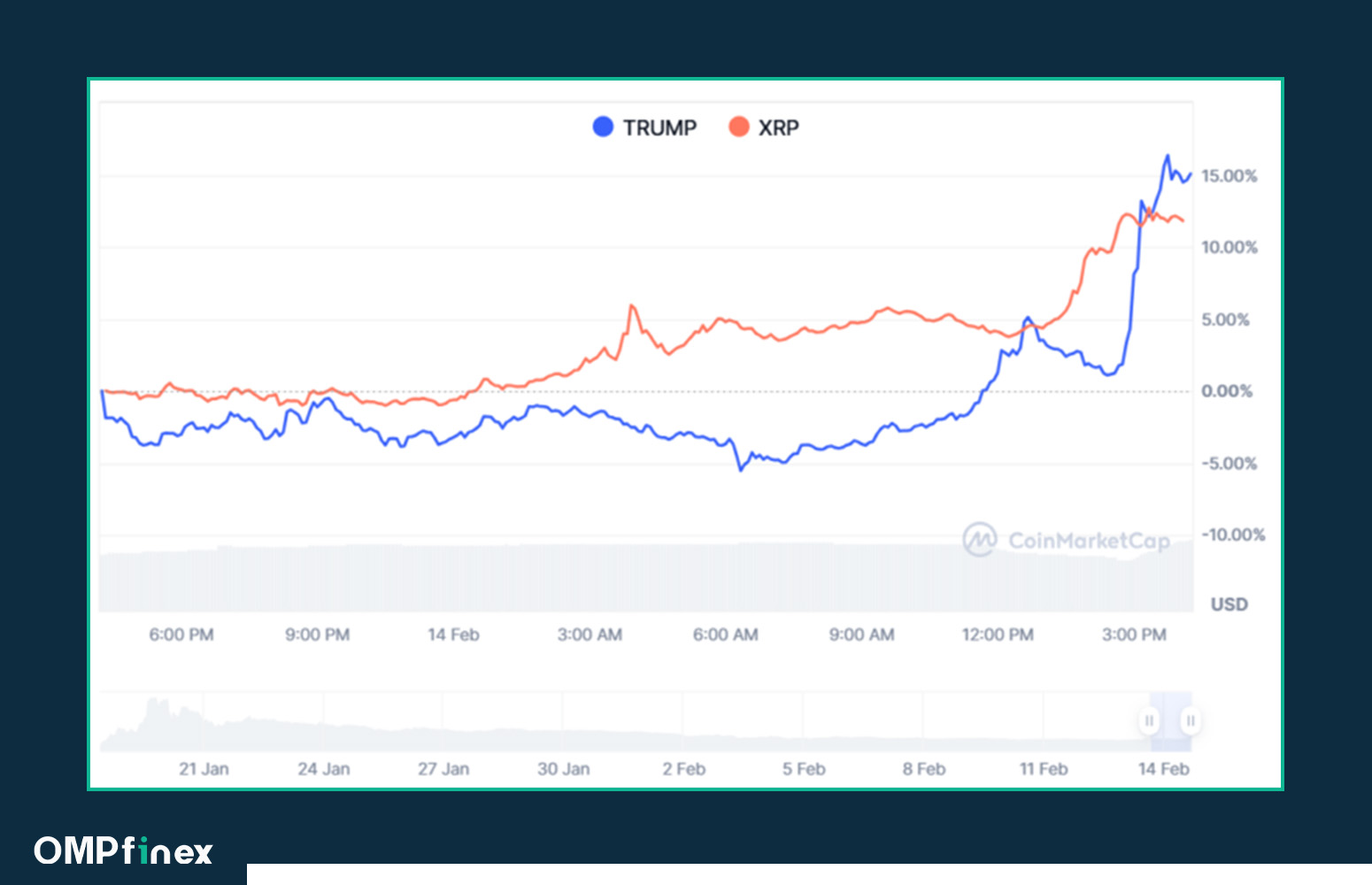1372x885 pixels.
Task: Select 8 Feb on the navigator timeline
Action: pyautogui.click(x=924, y=769)
